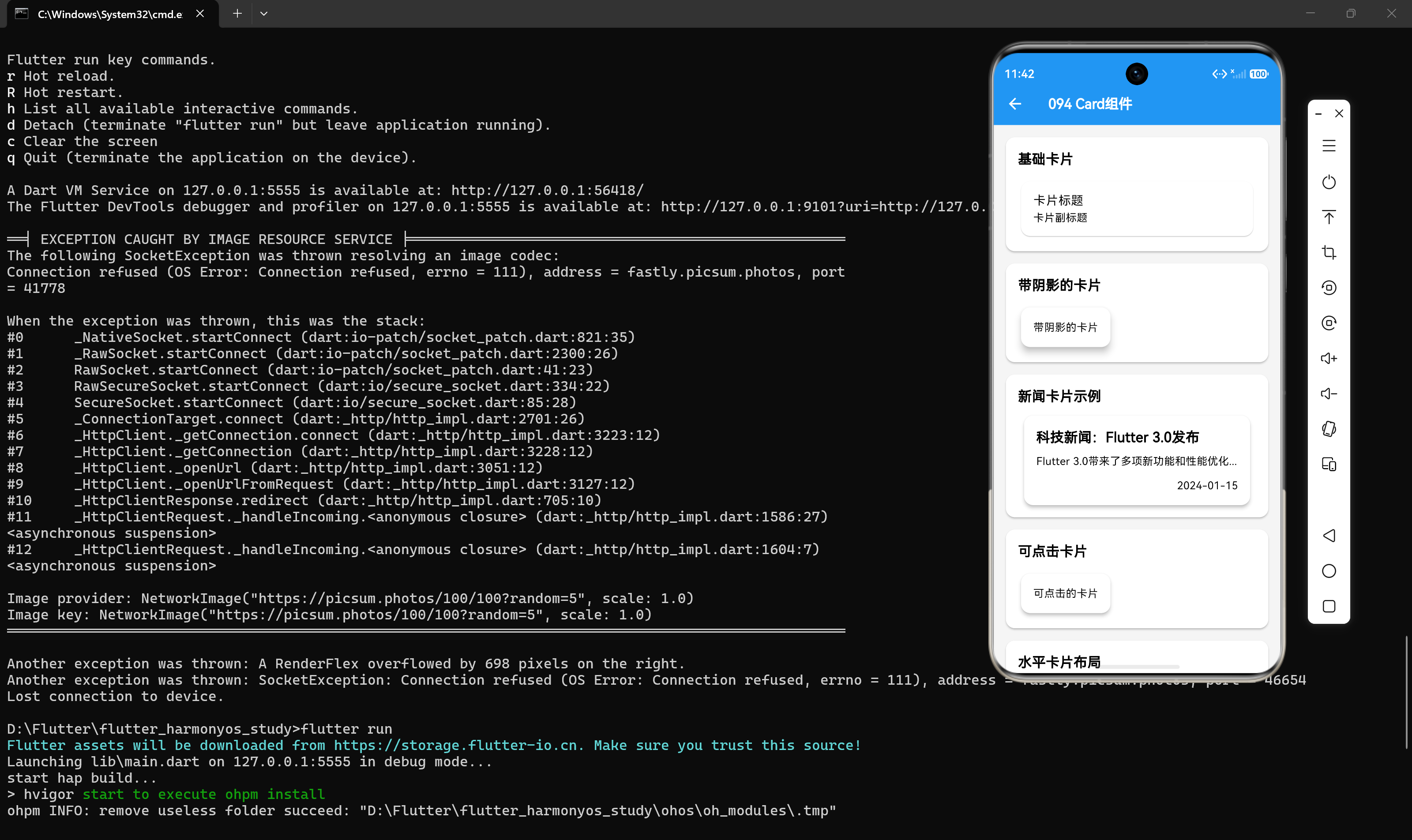Tap the Flutter 3.0发布 news card
1412x840 pixels.
[x=1136, y=460]
